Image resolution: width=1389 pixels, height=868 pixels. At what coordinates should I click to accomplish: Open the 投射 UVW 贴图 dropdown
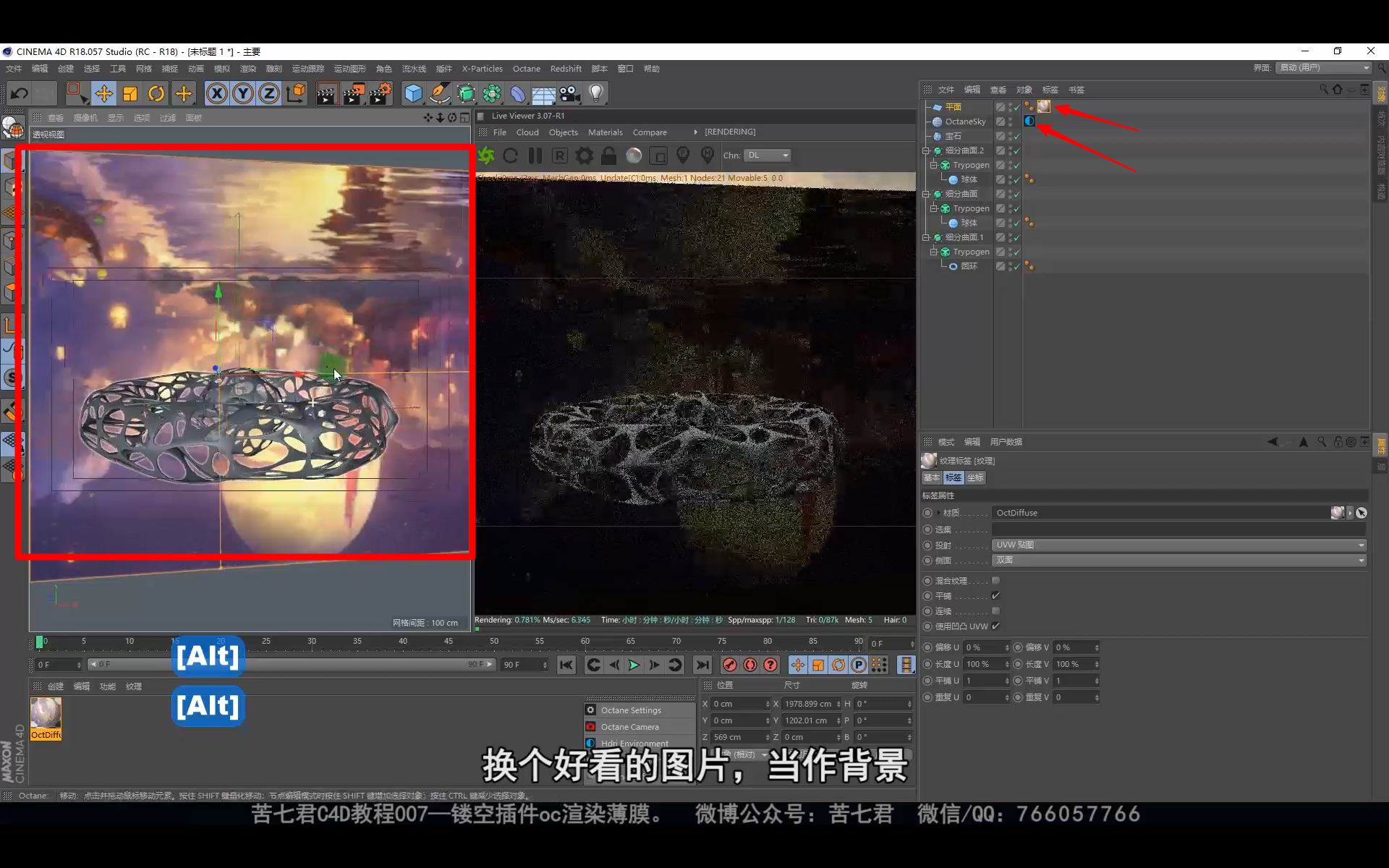click(1179, 545)
